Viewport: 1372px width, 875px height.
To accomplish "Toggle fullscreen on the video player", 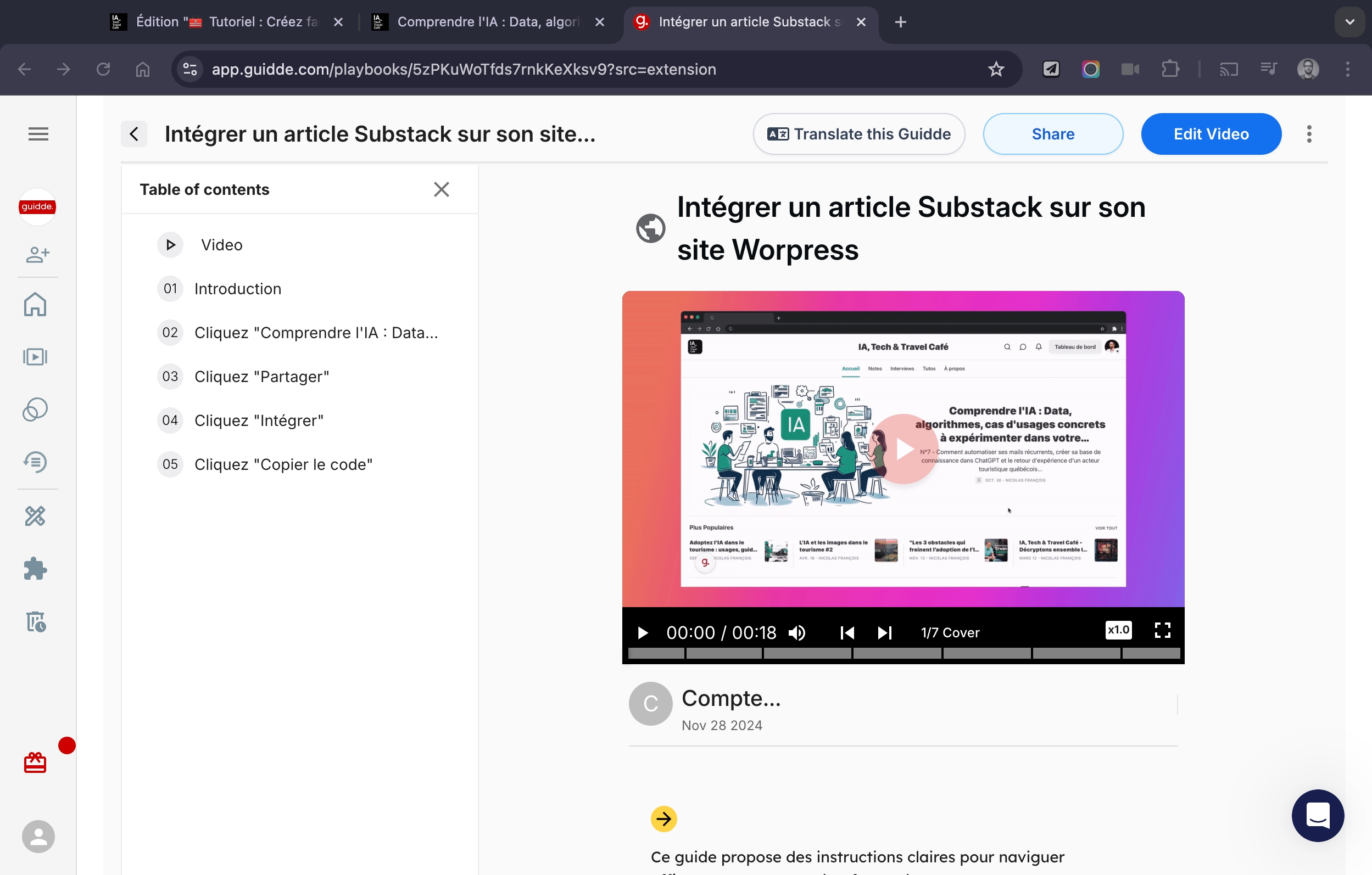I will tap(1162, 630).
